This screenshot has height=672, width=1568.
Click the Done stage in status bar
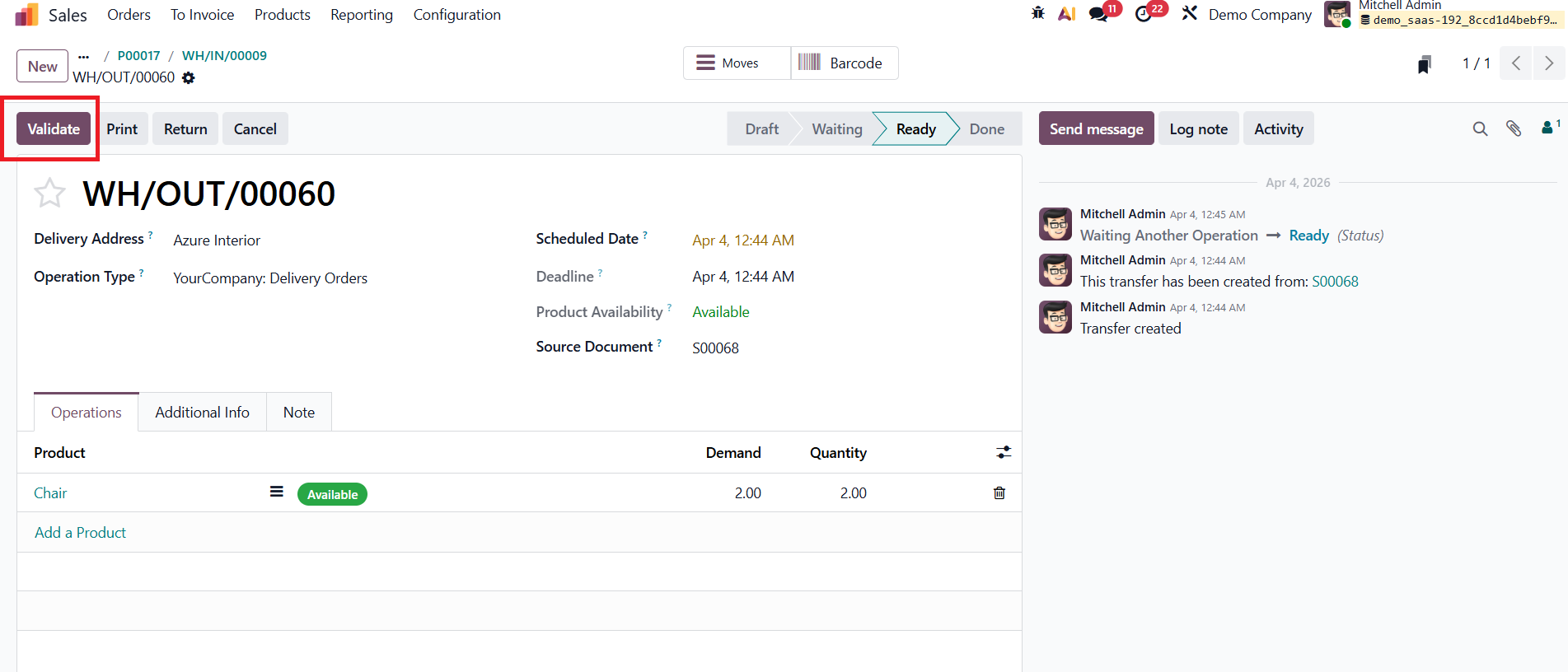click(986, 129)
